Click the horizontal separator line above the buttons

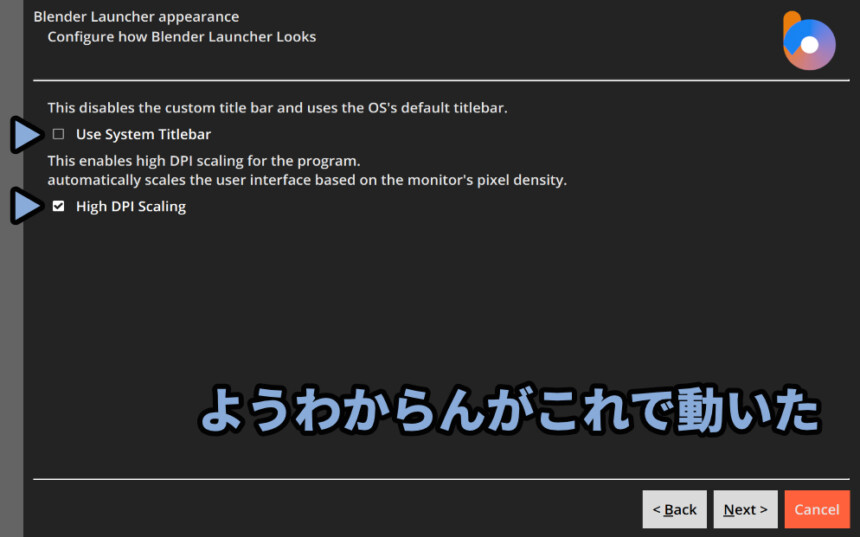click(442, 479)
